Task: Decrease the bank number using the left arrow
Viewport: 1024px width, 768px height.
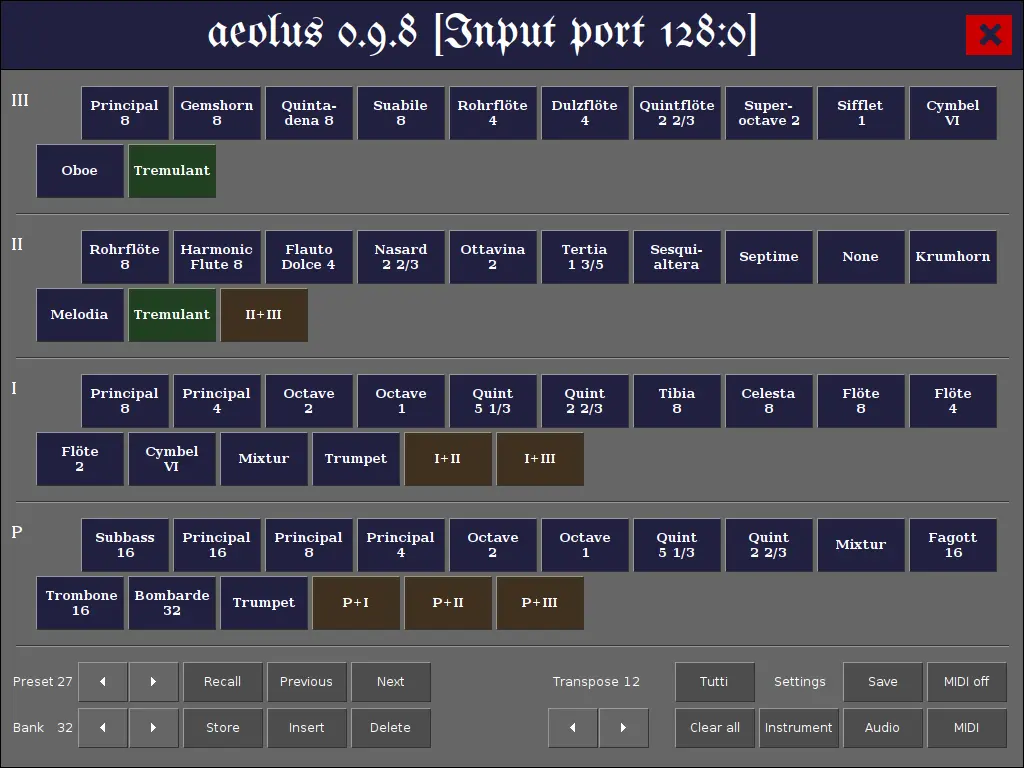Action: click(103, 728)
